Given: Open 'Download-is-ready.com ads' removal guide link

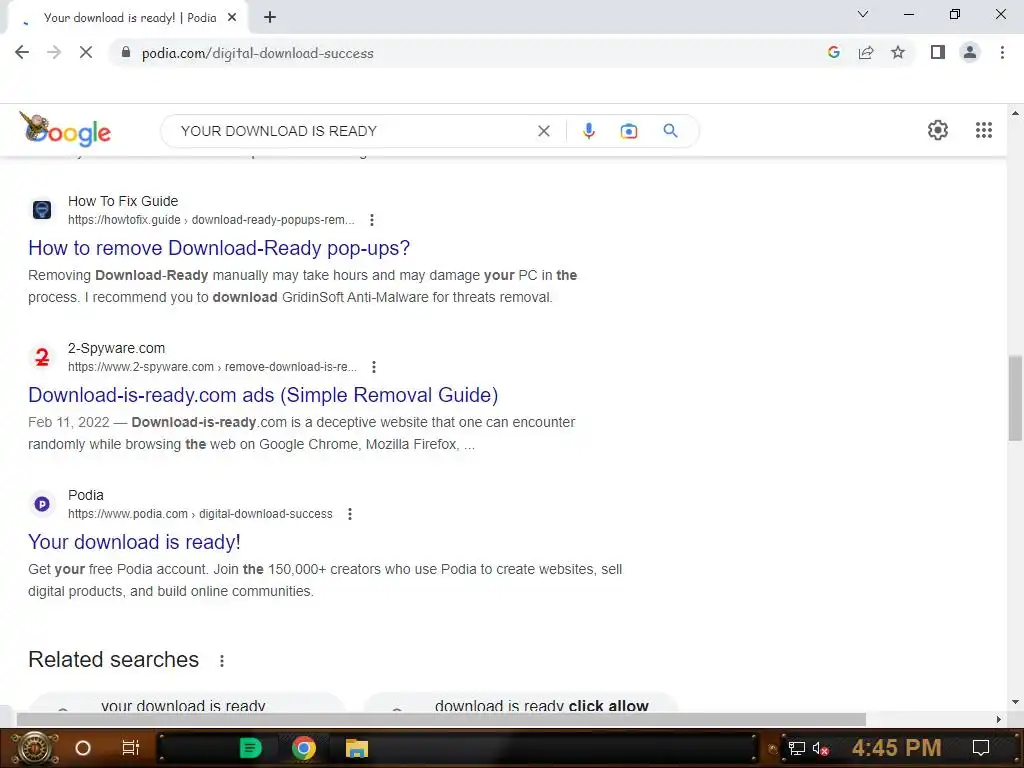Looking at the screenshot, I should [x=263, y=395].
